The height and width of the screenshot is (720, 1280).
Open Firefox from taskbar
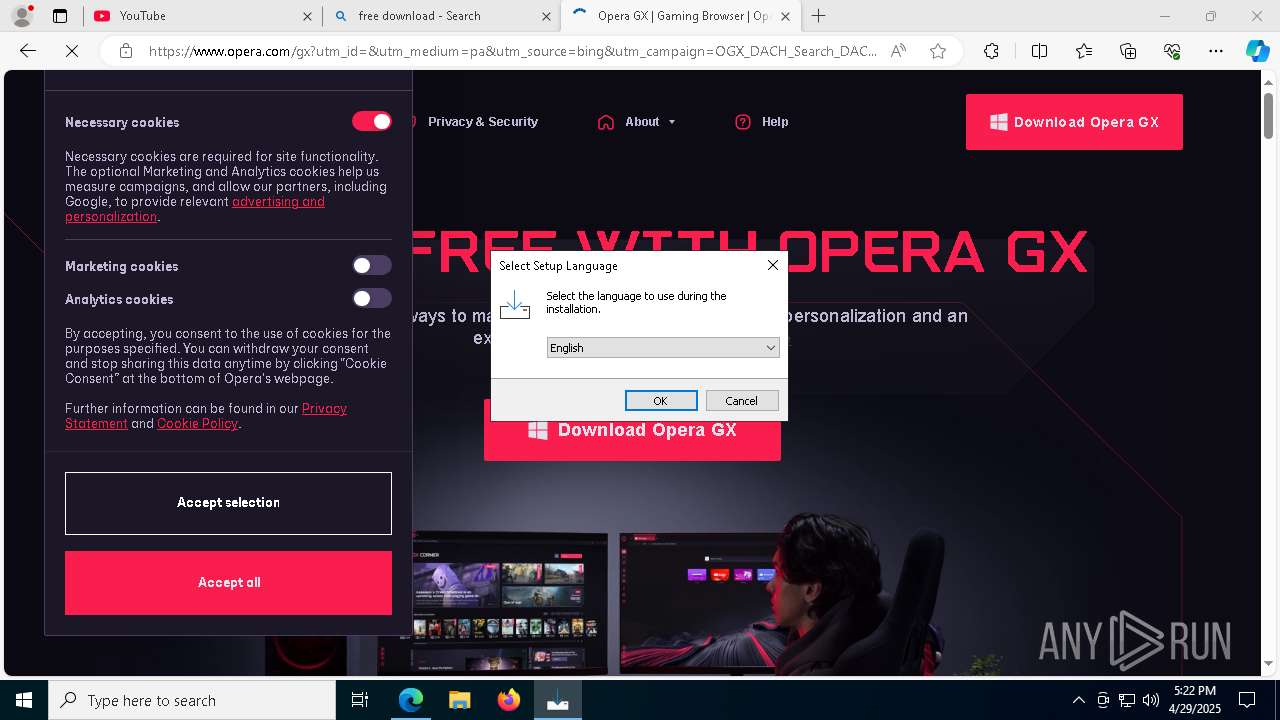[508, 700]
